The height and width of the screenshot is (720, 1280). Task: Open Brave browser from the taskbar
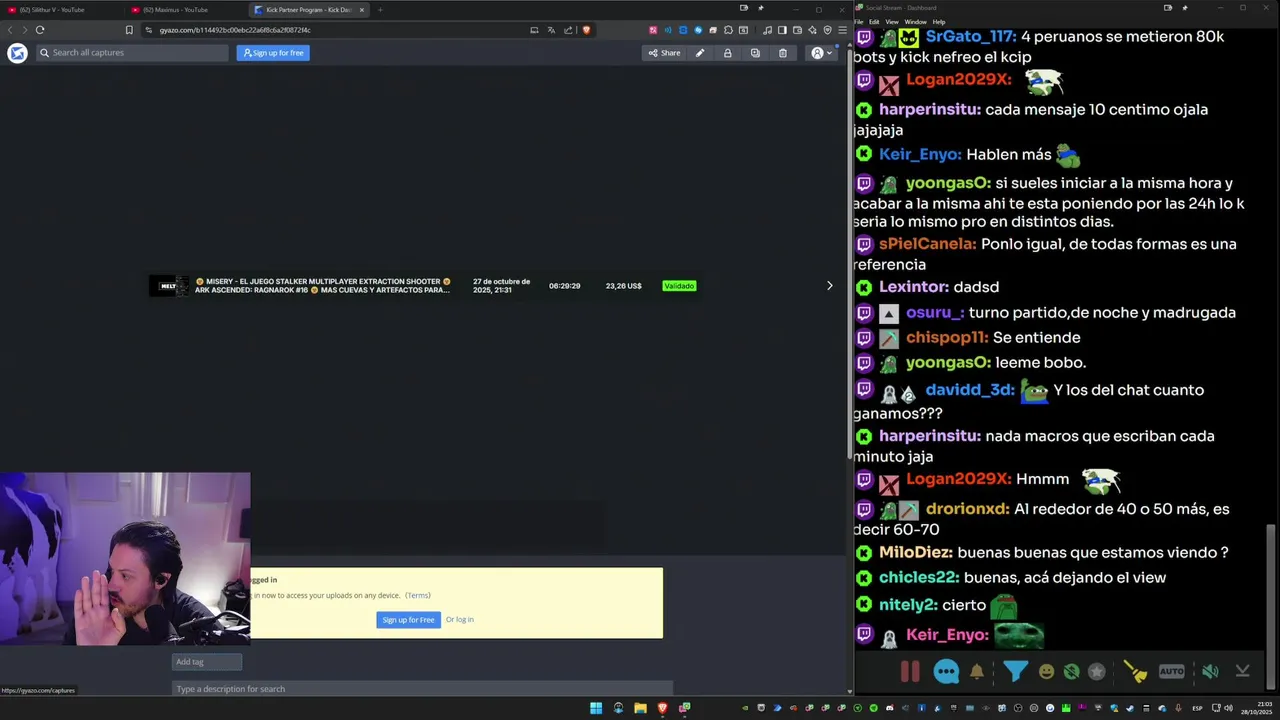click(x=662, y=708)
